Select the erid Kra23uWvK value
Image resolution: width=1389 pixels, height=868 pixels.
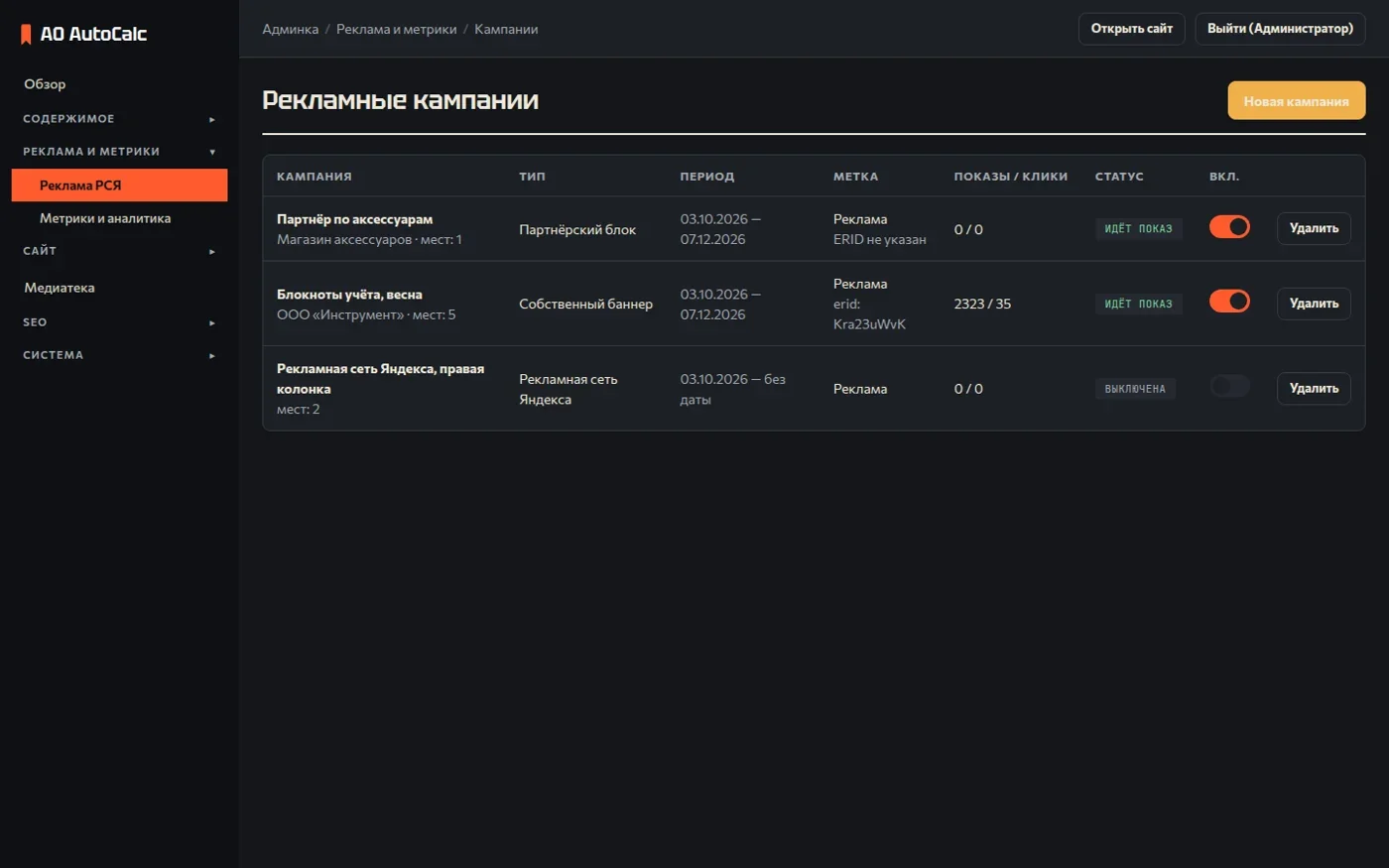(869, 314)
